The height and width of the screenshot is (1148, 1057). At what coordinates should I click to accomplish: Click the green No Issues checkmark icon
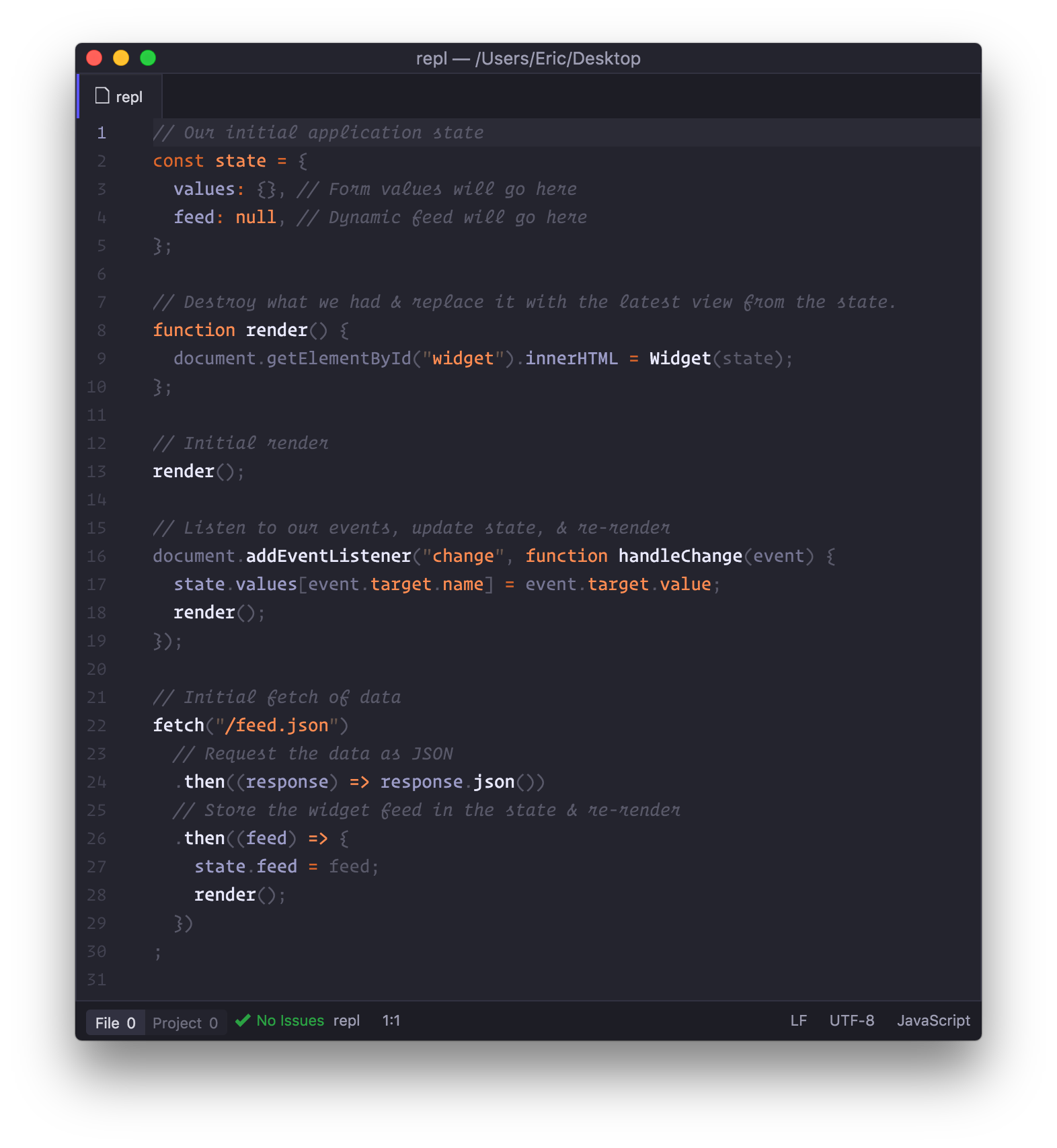click(x=243, y=1021)
